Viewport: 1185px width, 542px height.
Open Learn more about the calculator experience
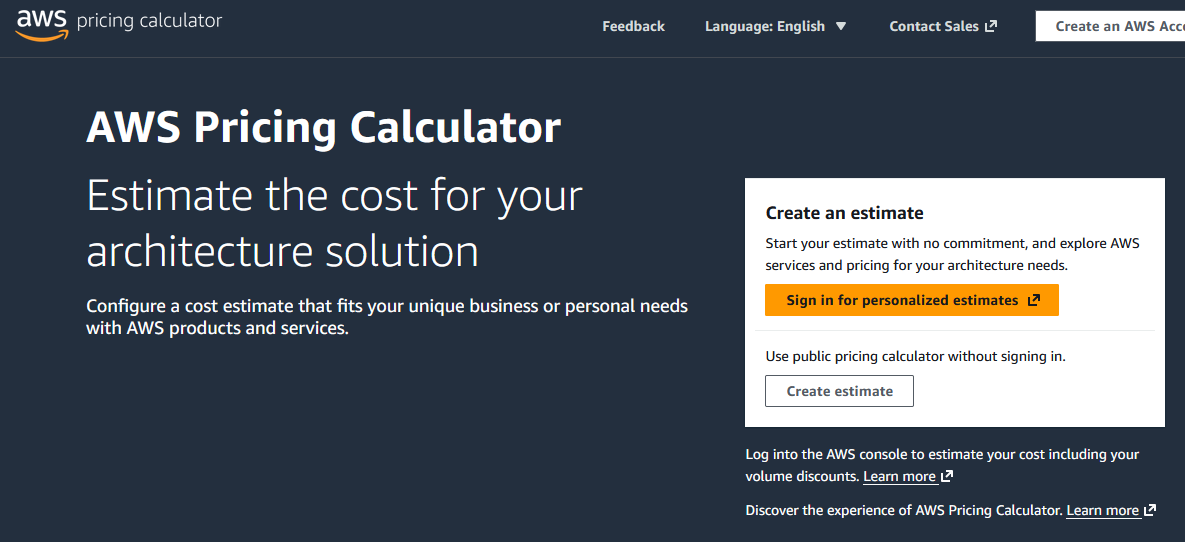[x=1102, y=511]
